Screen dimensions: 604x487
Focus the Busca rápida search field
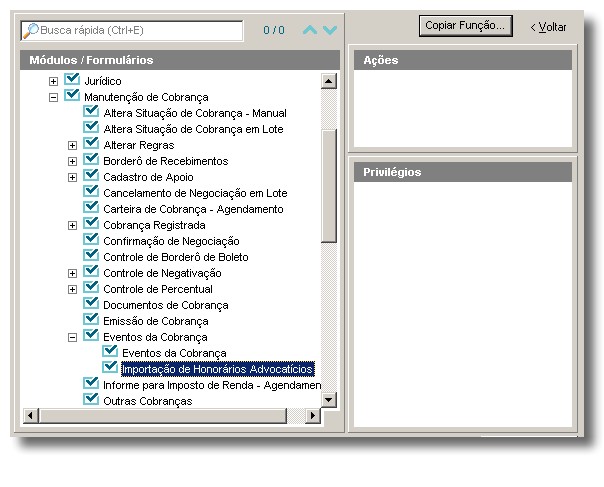coord(132,30)
